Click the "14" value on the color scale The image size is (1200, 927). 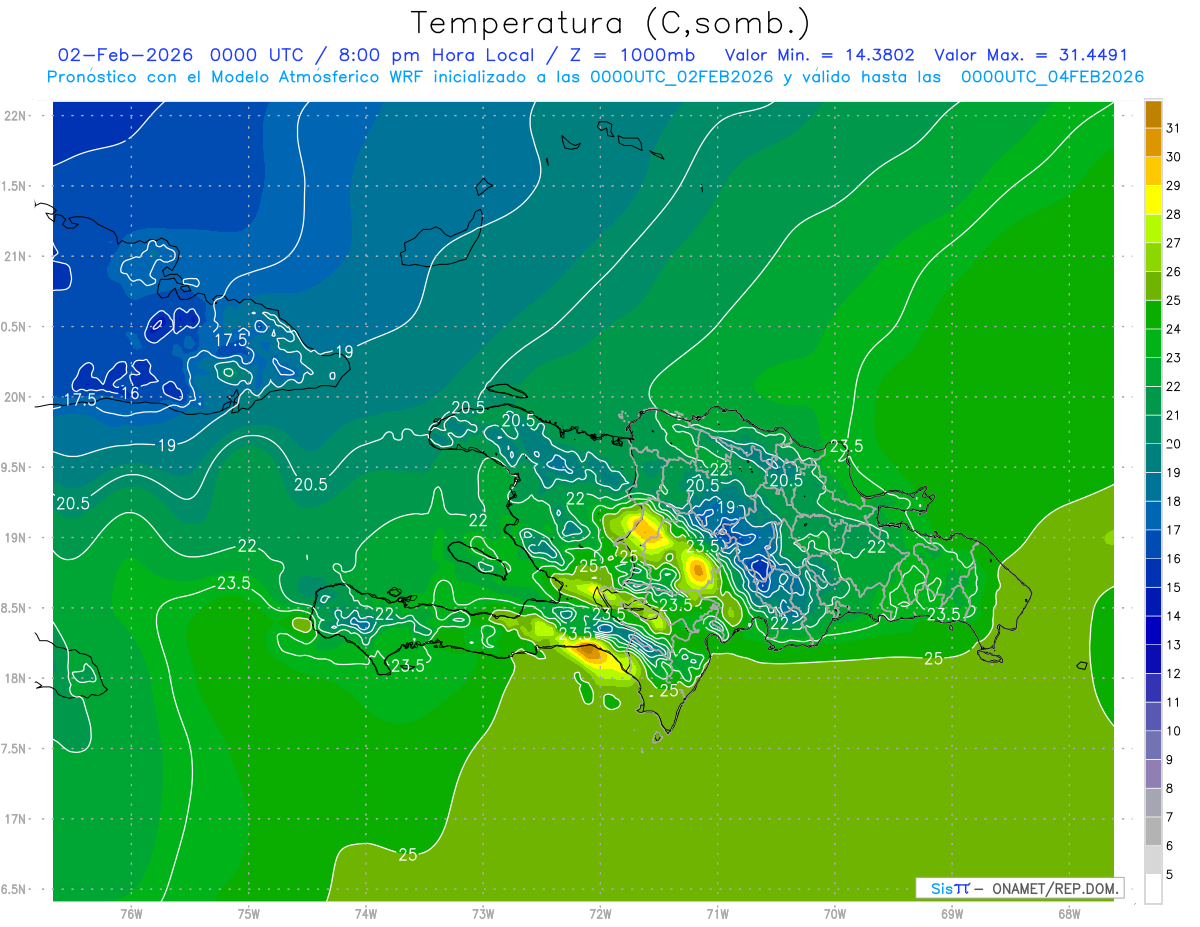[x=1173, y=616]
